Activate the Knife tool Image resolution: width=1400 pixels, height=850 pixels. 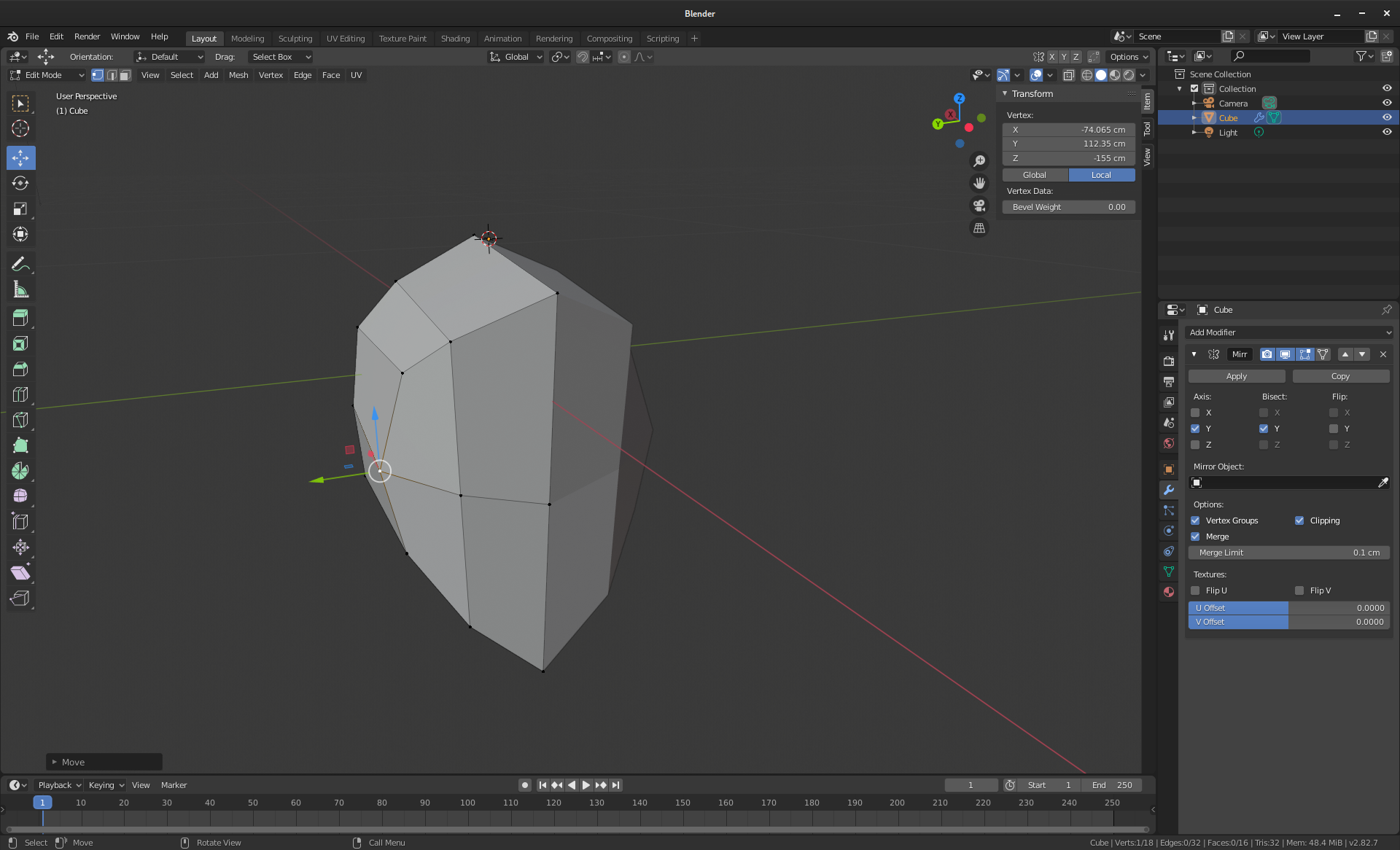pyautogui.click(x=20, y=420)
